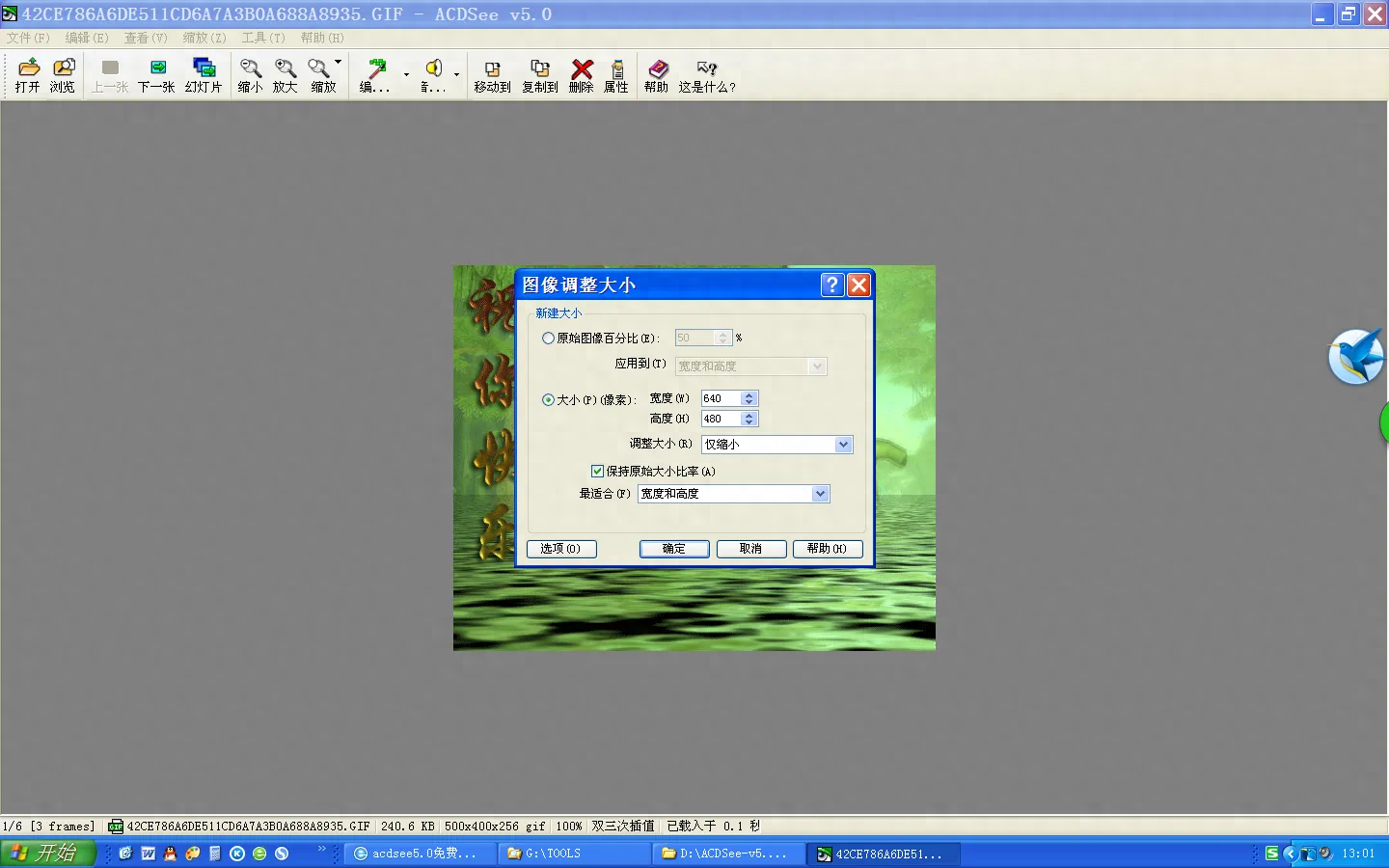Expand the 调整大小 dropdown showing 仅缩小
The image size is (1389, 868).
coord(843,445)
